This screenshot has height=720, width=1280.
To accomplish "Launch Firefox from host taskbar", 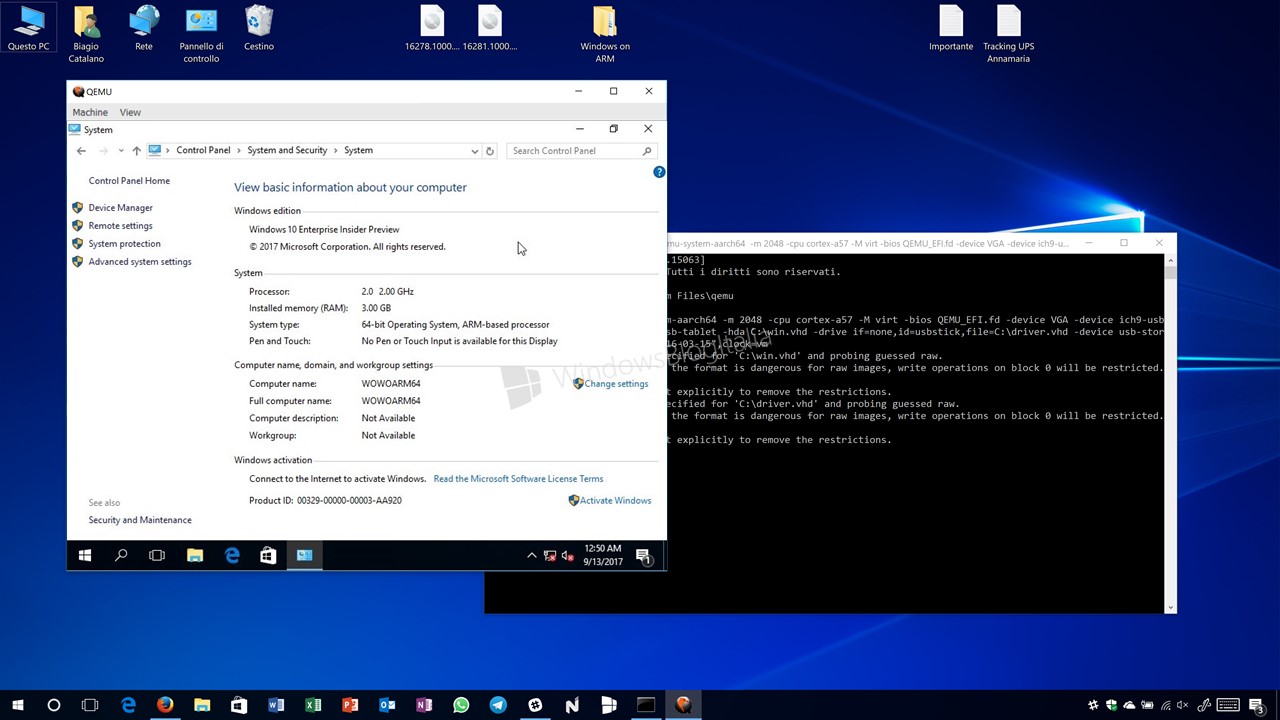I will (165, 705).
